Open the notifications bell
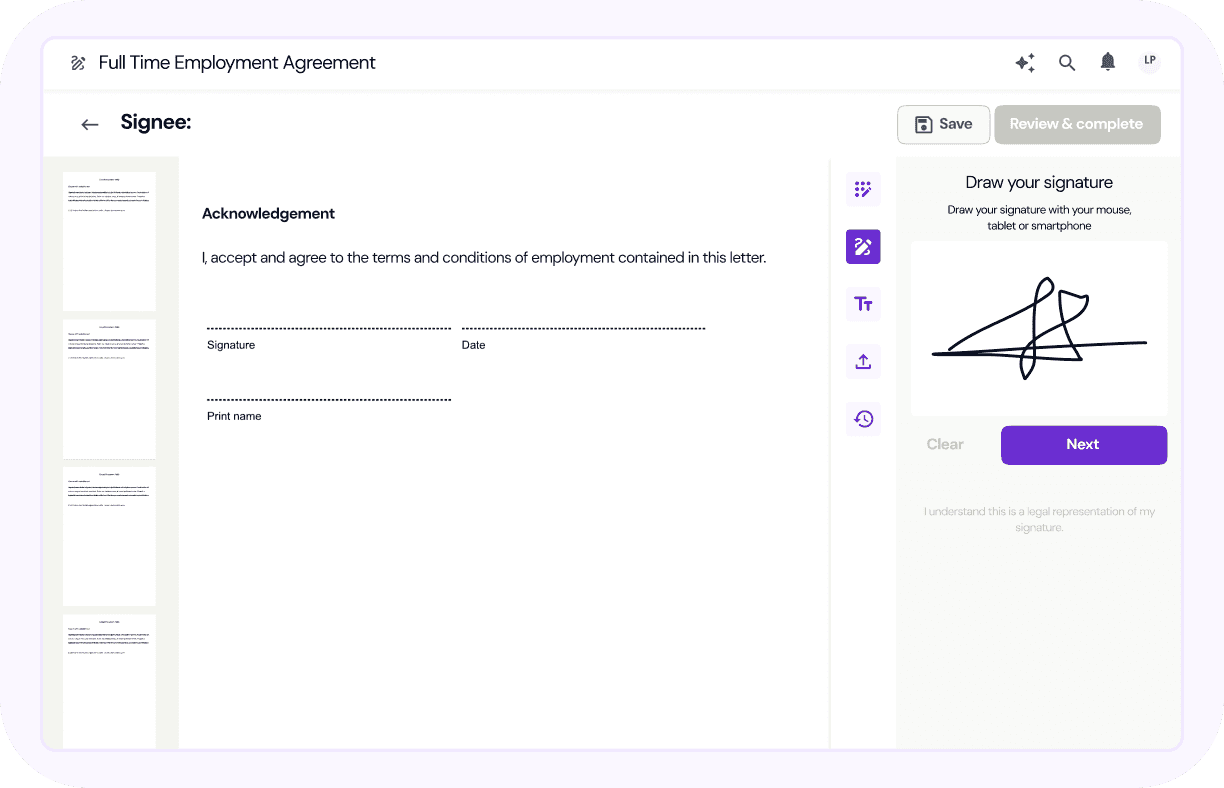 [1107, 62]
